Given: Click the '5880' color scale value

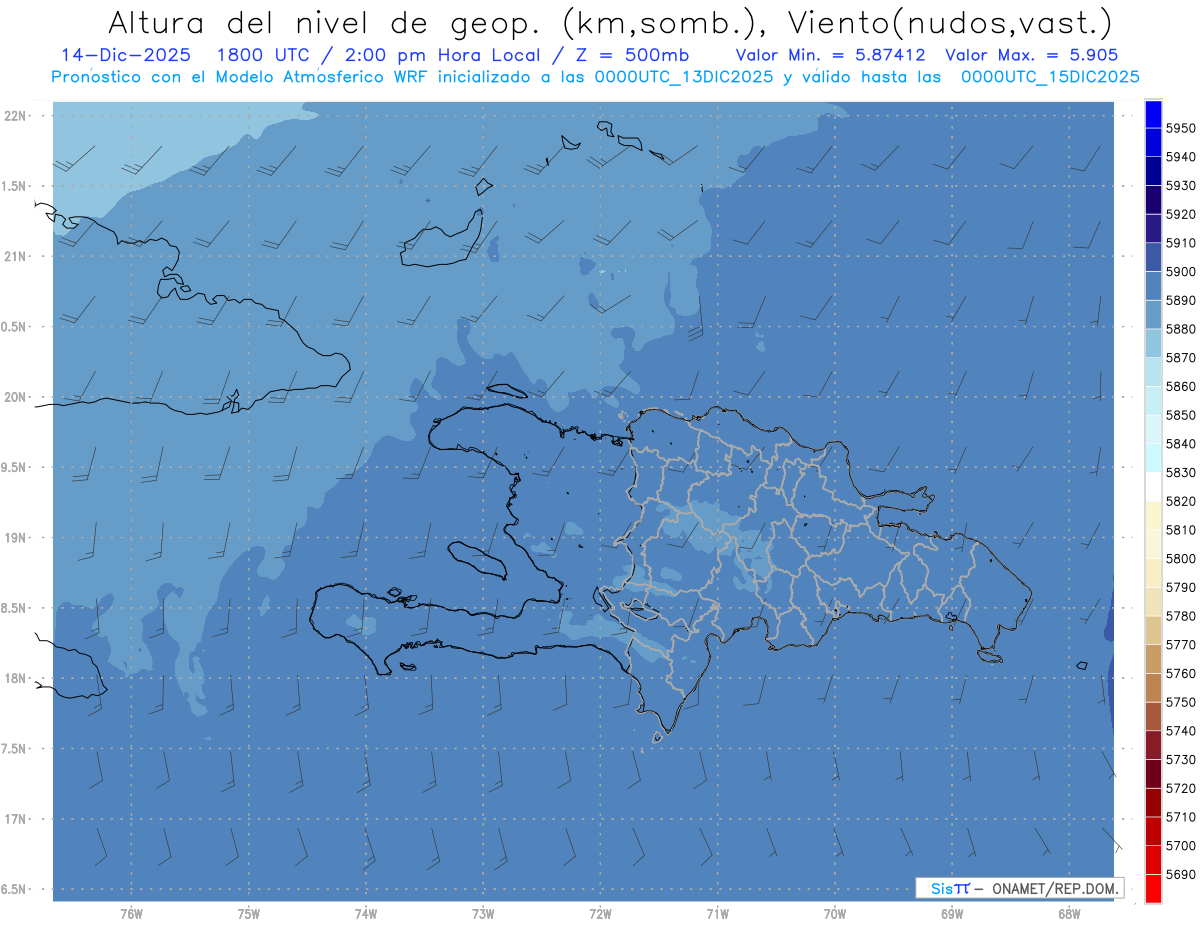Looking at the screenshot, I should pos(1180,329).
